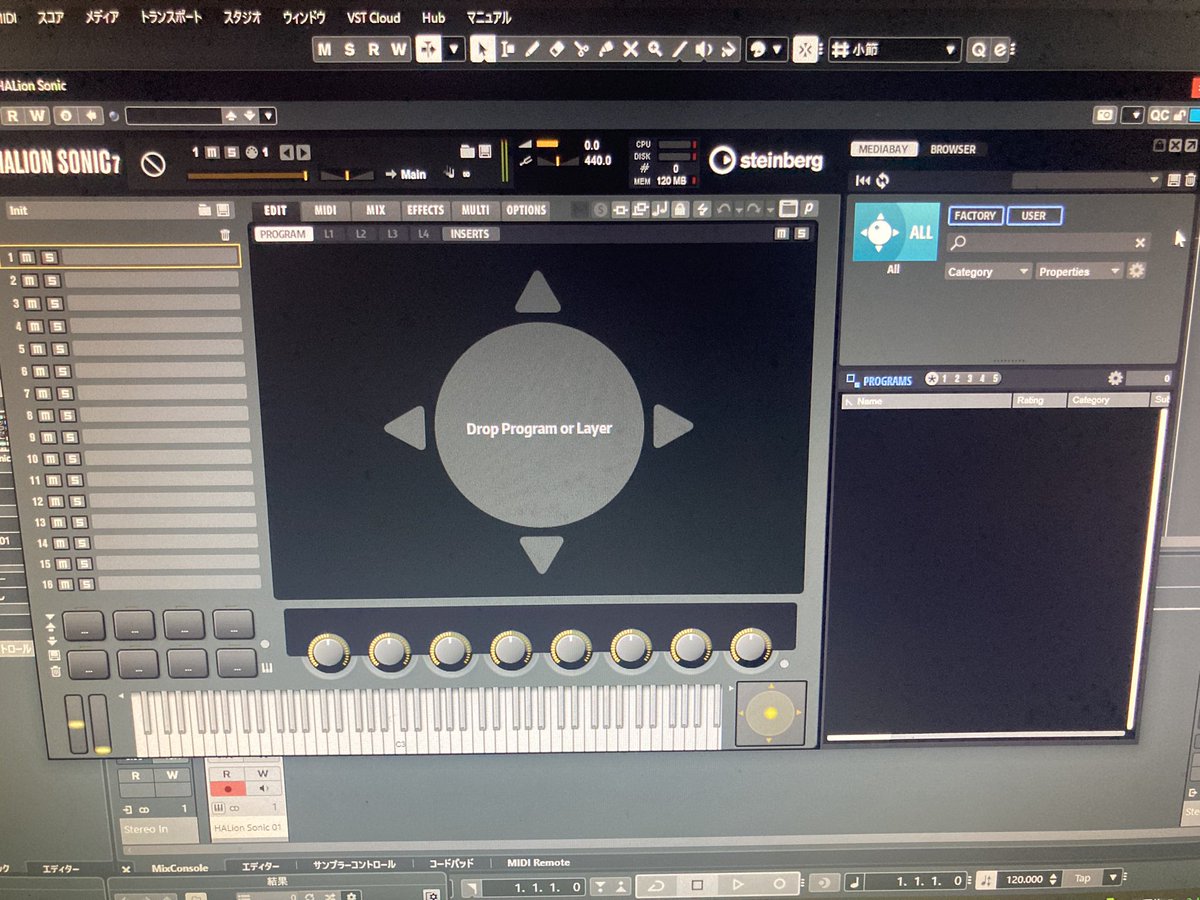The width and height of the screenshot is (1200, 900).
Task: Toggle global Read R automation button
Action: pos(374,49)
